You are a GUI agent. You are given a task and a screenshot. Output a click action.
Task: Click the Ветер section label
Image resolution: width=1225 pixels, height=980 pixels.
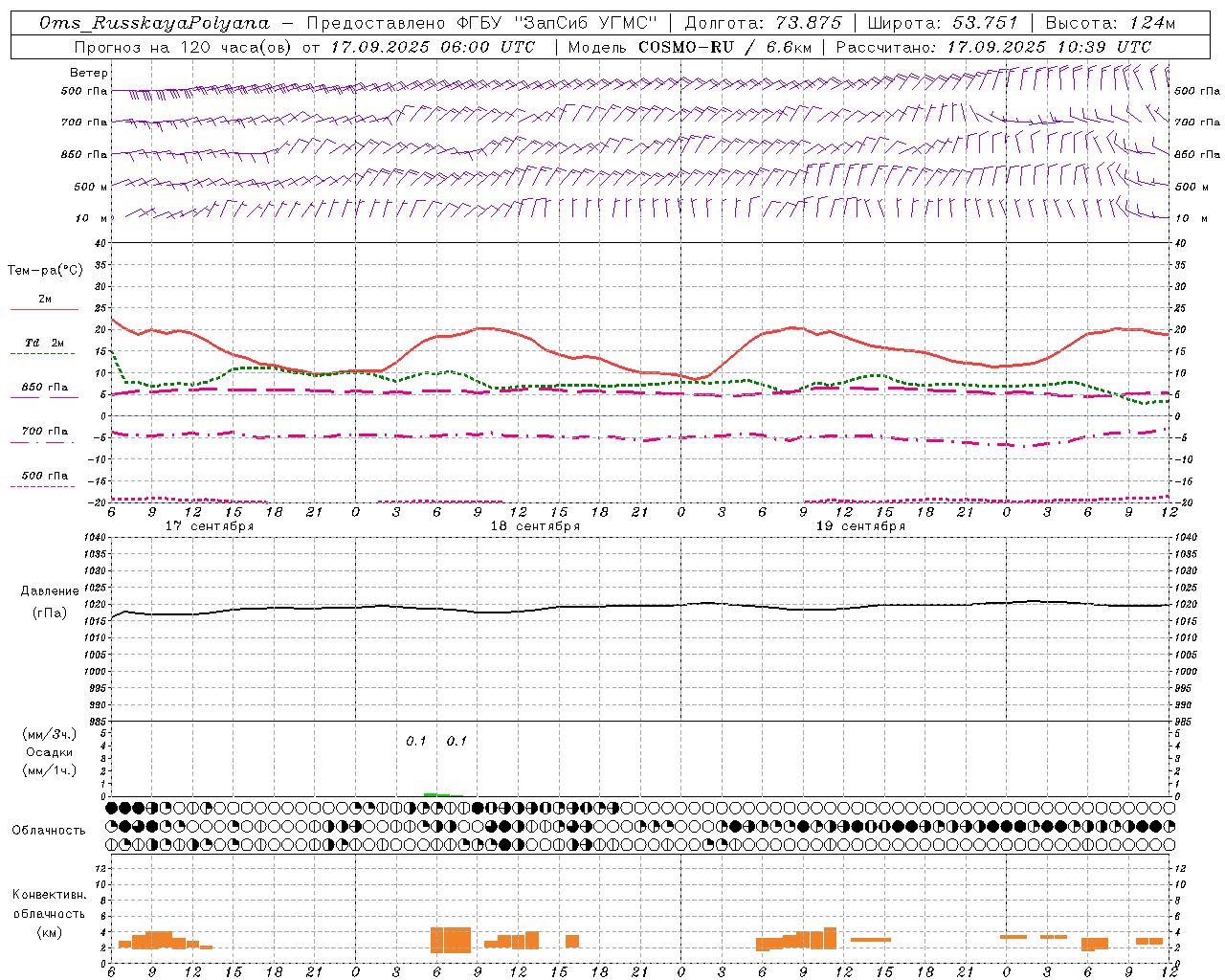[89, 73]
